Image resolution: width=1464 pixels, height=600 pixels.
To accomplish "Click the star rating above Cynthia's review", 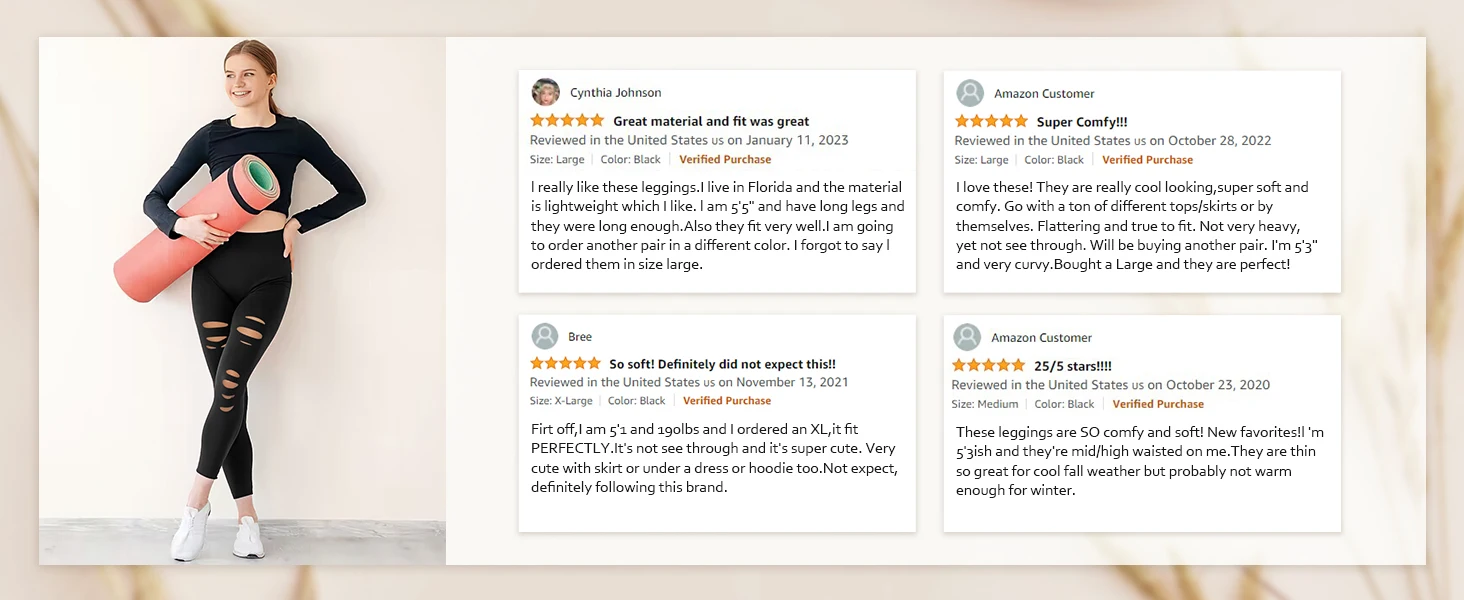I will (567, 121).
